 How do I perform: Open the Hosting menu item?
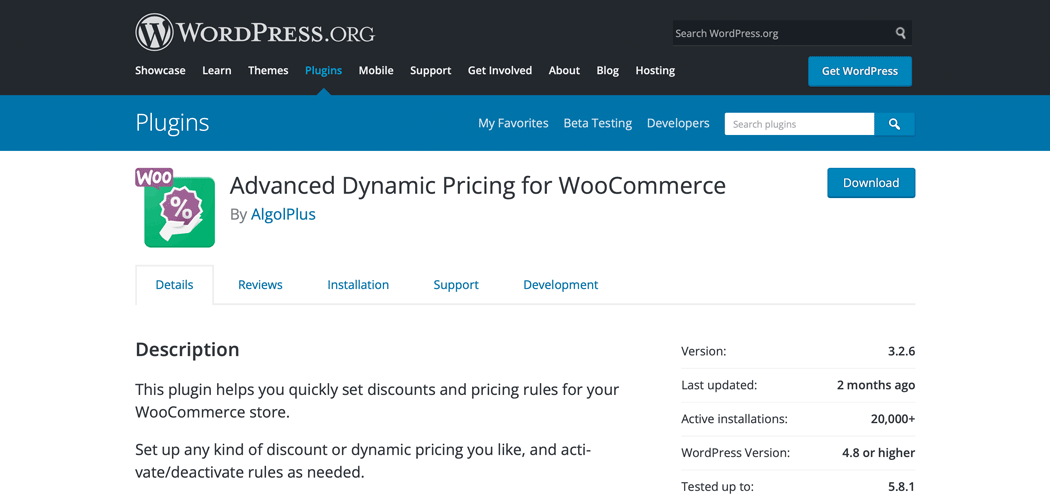[x=655, y=70]
